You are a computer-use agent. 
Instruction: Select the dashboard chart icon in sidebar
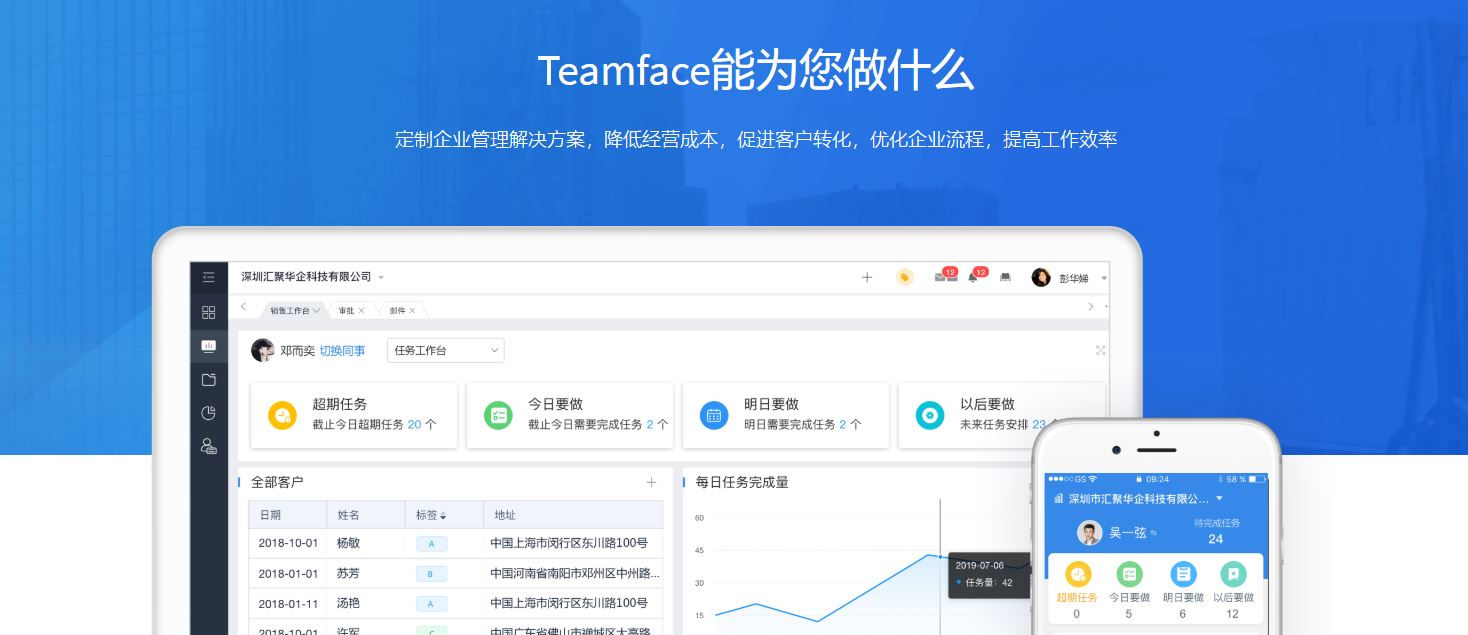coord(208,346)
